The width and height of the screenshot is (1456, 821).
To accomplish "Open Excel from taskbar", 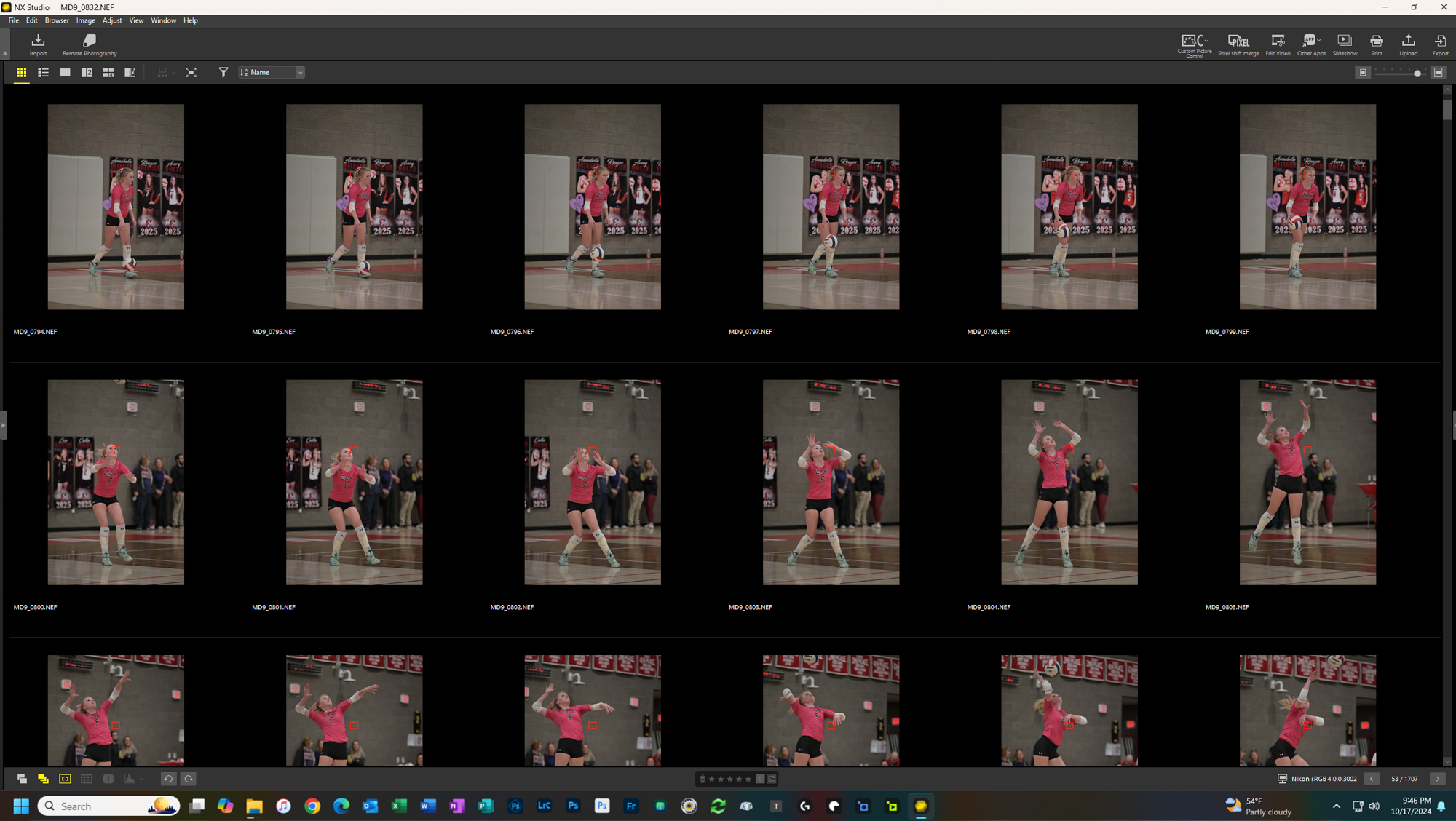I will coord(399,806).
